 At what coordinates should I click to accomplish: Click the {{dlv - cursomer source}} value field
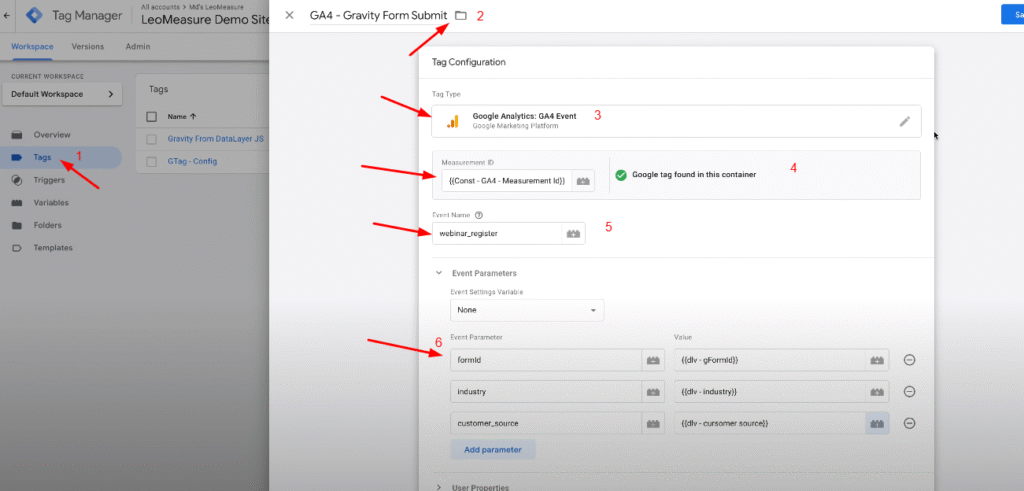[x=770, y=423]
